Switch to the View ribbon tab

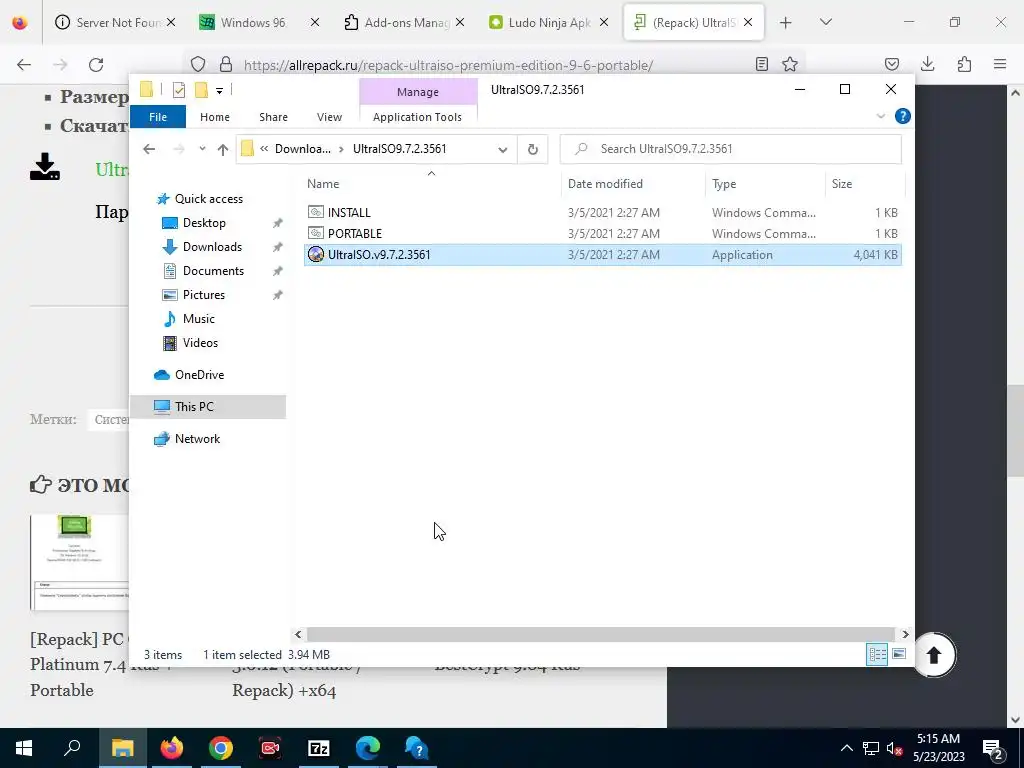coord(329,117)
